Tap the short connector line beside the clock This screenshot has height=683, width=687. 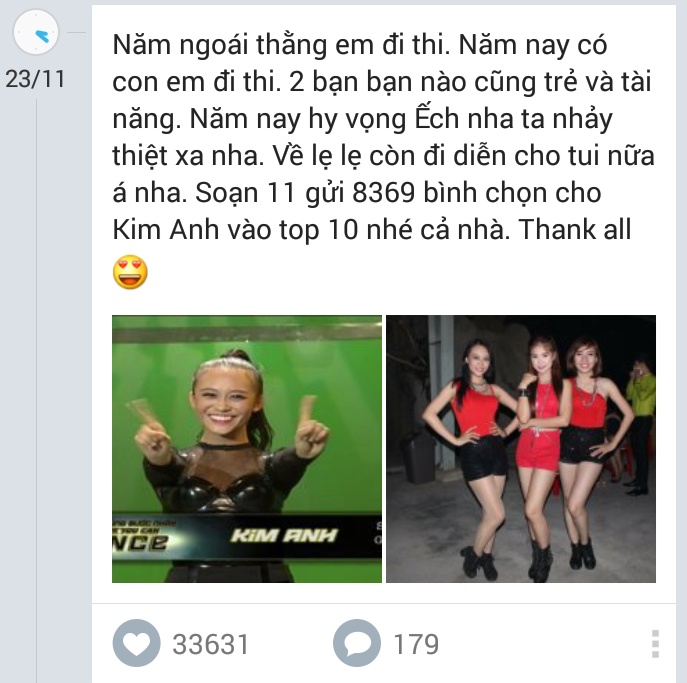pyautogui.click(x=76, y=32)
